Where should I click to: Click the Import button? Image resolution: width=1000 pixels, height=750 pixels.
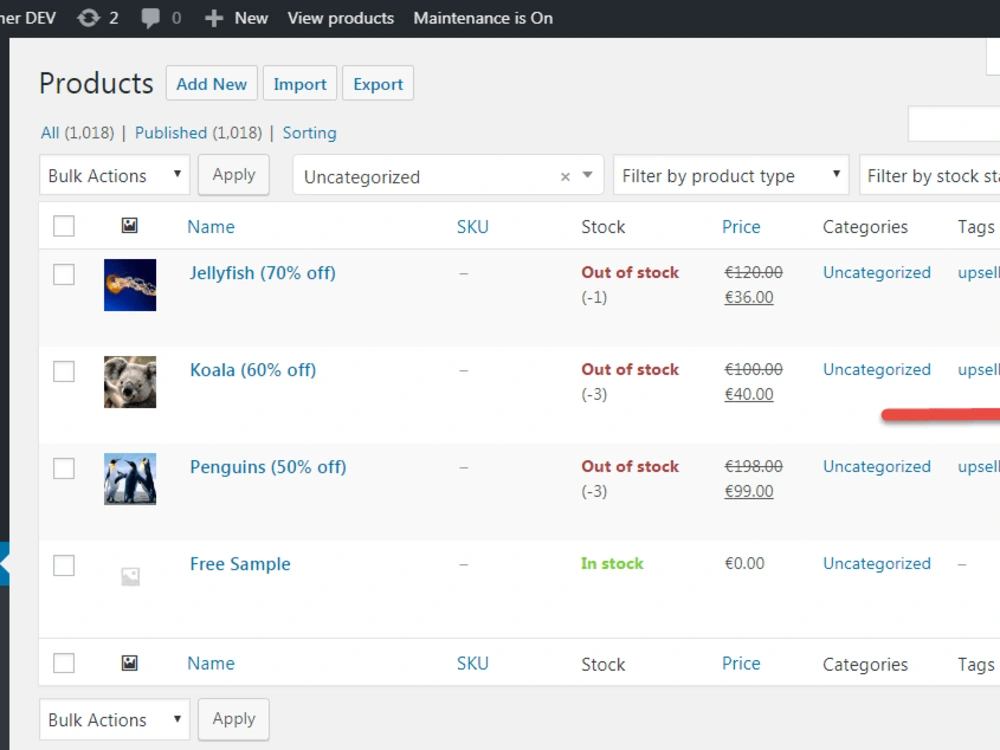300,84
